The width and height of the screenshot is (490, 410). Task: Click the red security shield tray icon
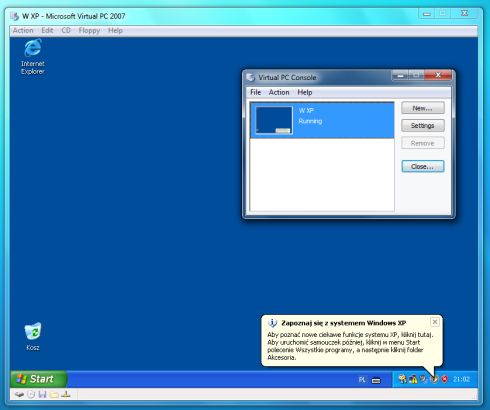point(445,379)
